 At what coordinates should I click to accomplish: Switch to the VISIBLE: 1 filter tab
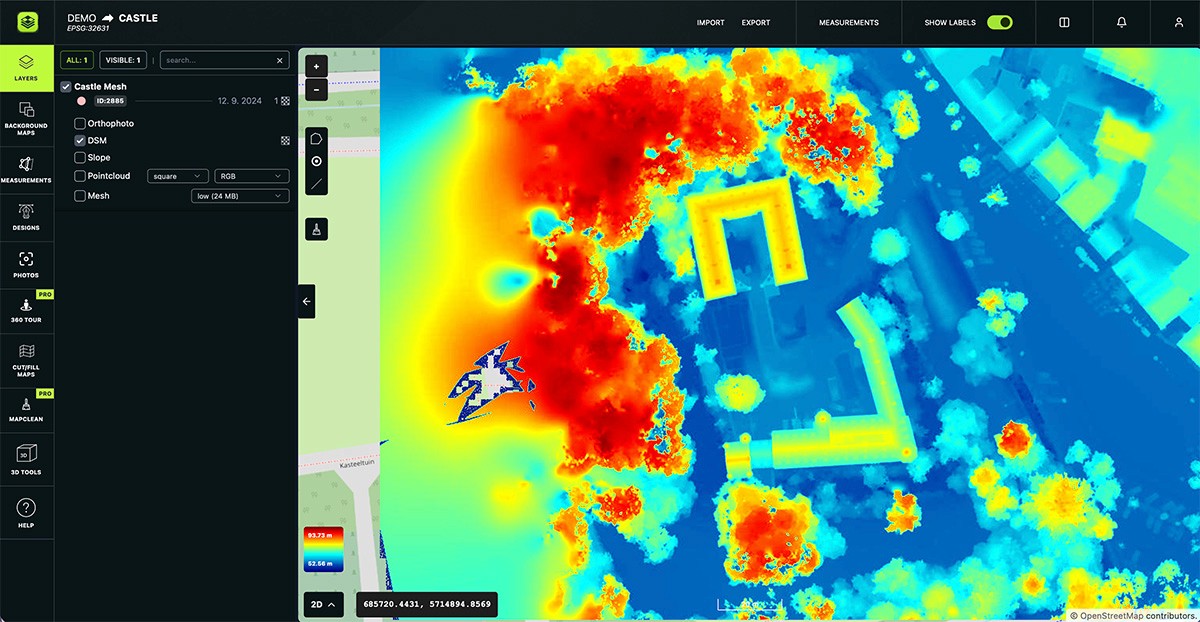click(122, 60)
